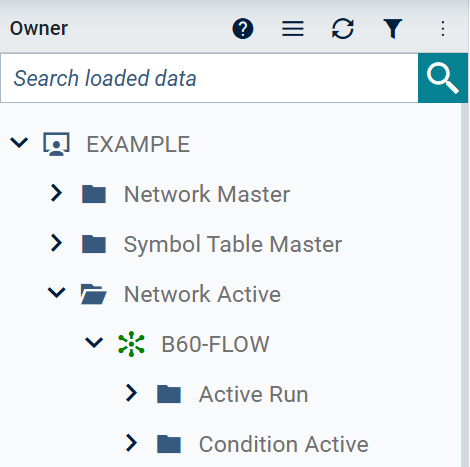Open the vertical dots more options
Viewport: 470px width, 467px height.
[x=443, y=29]
